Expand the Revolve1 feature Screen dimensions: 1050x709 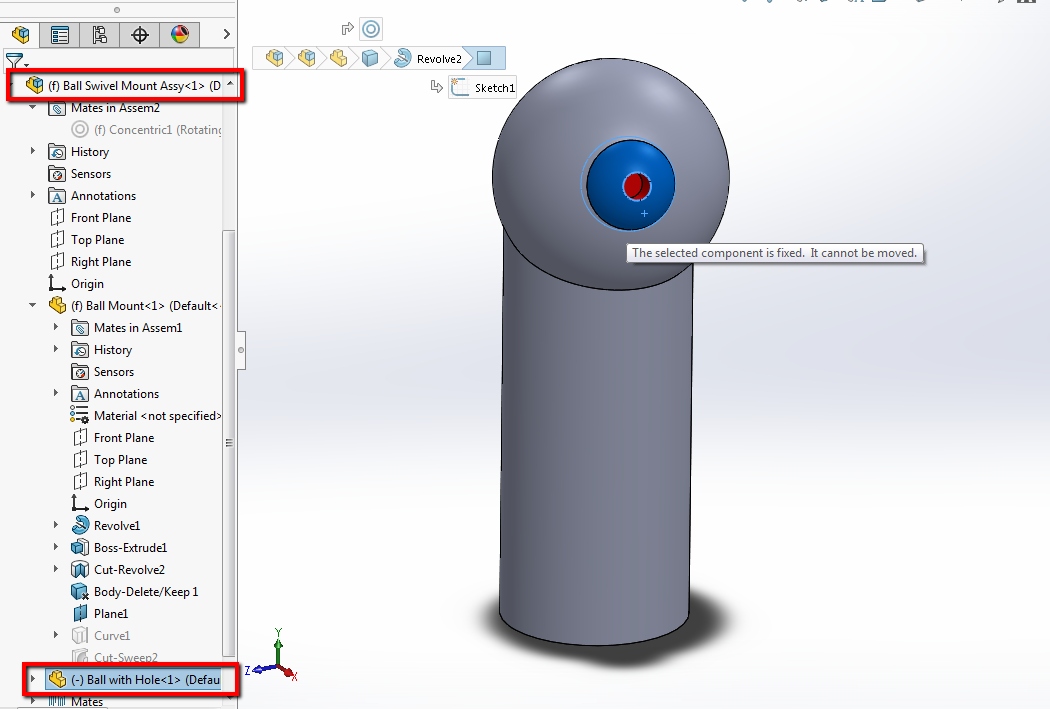(56, 525)
